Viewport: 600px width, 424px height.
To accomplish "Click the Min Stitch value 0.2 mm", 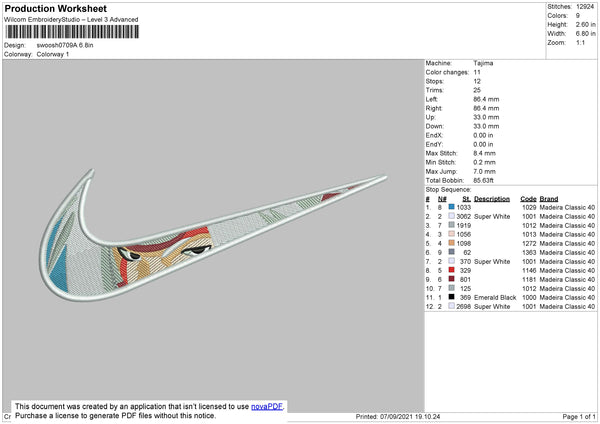I will (x=484, y=162).
